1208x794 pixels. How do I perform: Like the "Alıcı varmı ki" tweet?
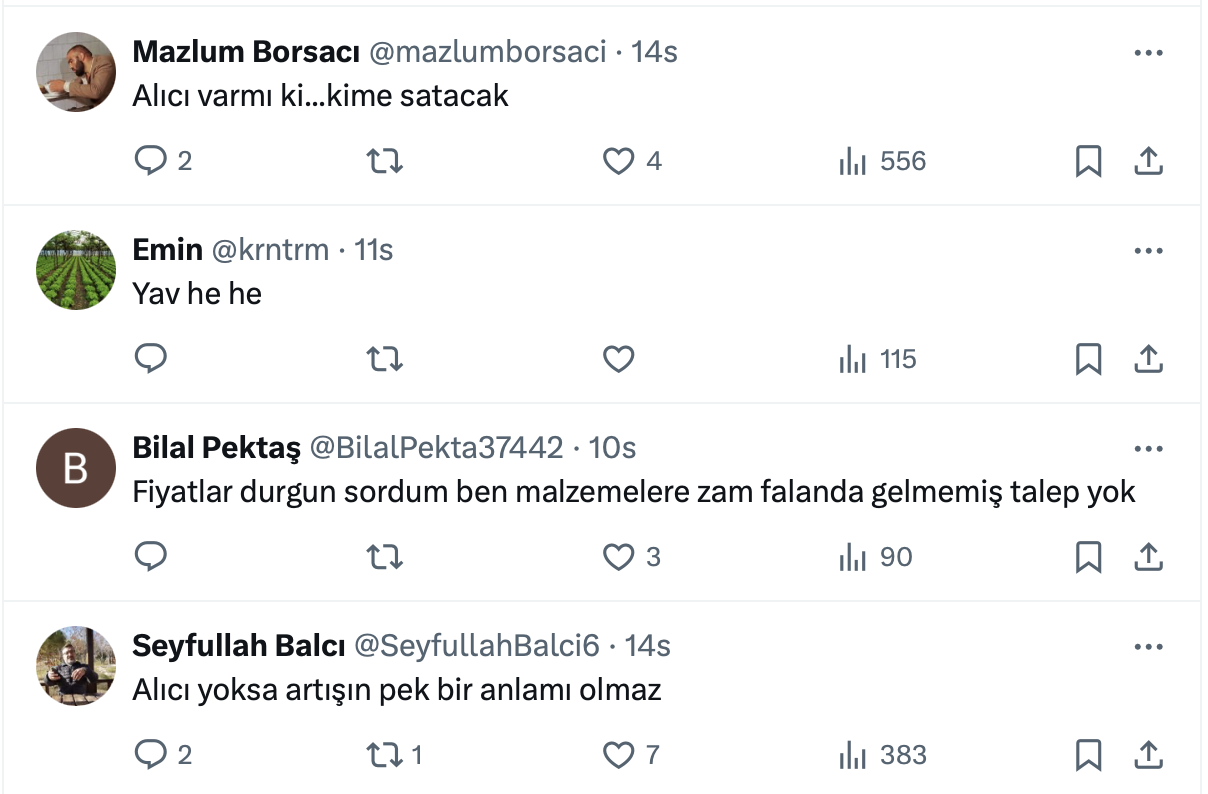pyautogui.click(x=619, y=161)
